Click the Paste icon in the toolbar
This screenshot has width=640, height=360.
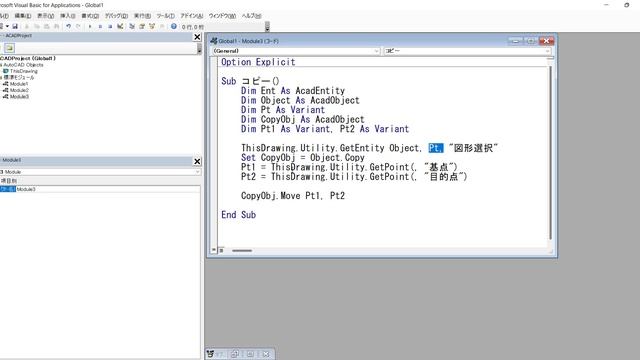47,27
